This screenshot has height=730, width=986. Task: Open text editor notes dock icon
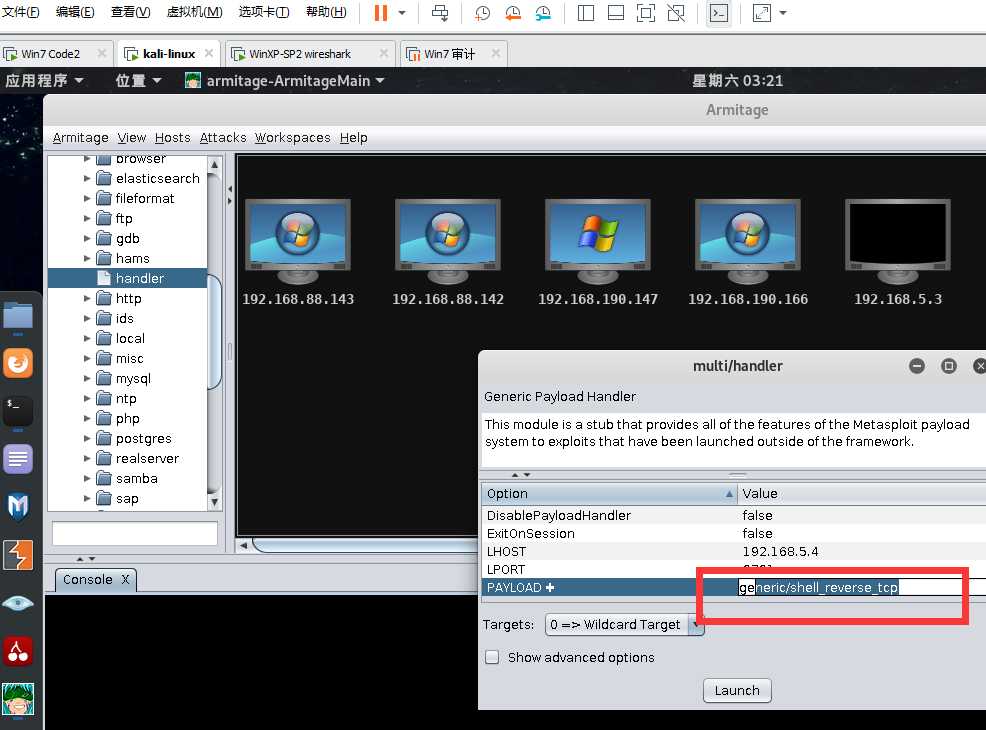point(18,458)
